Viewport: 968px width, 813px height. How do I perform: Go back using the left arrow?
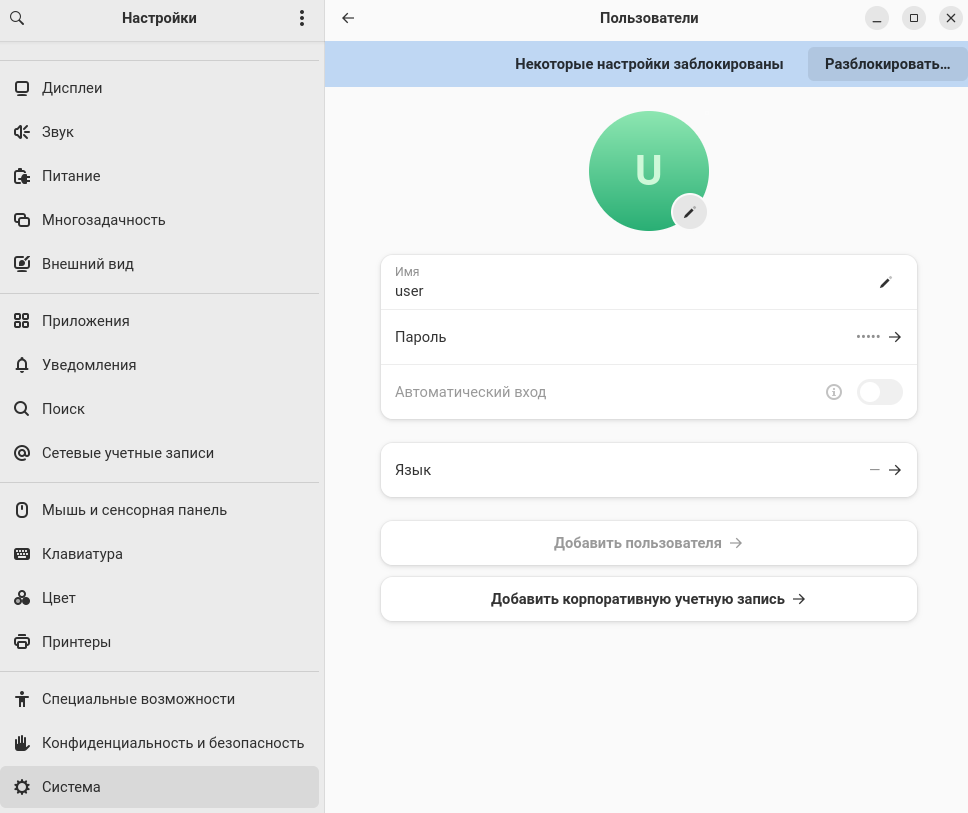coord(348,18)
